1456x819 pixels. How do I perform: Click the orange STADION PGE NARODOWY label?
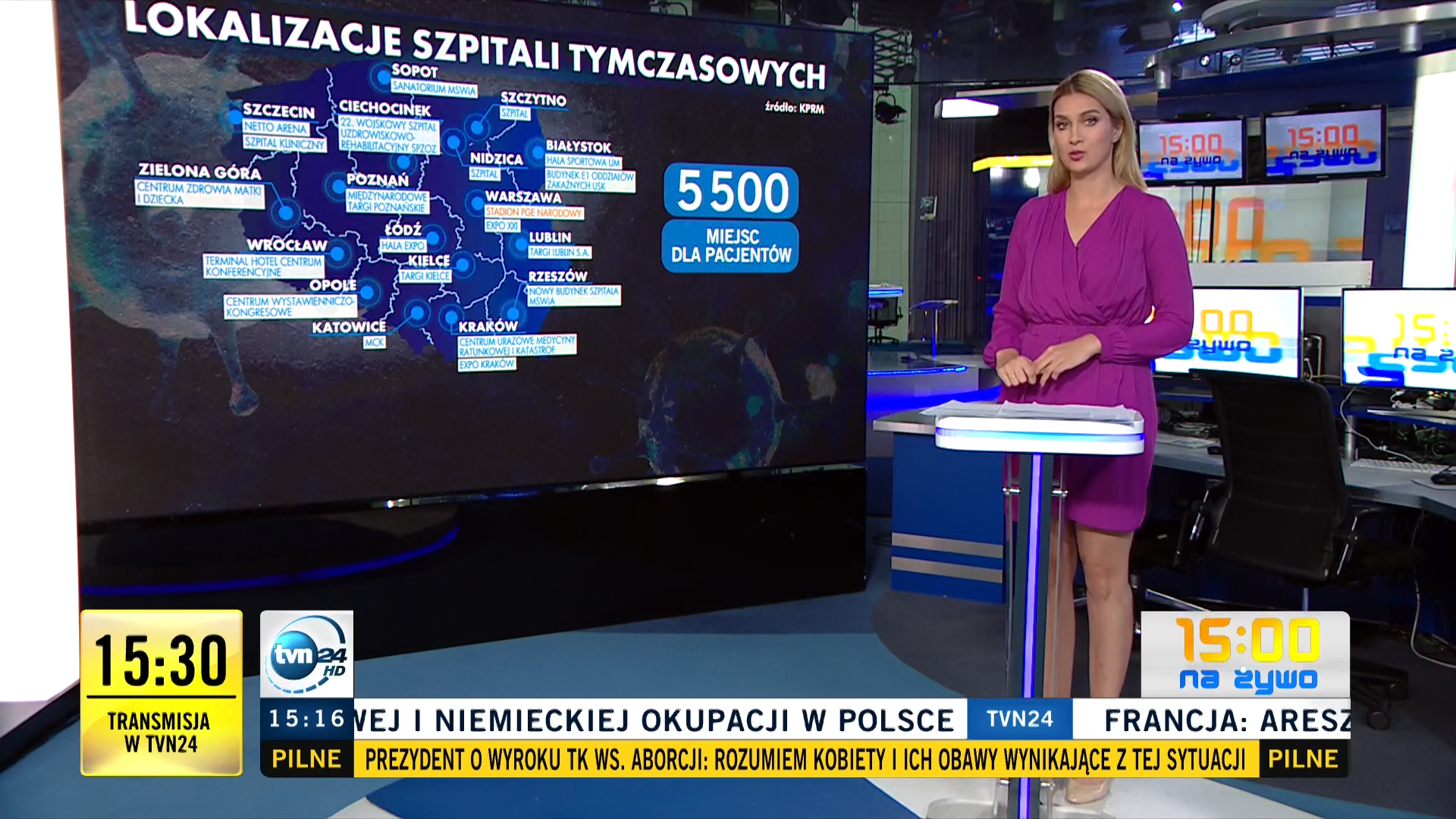(x=534, y=212)
